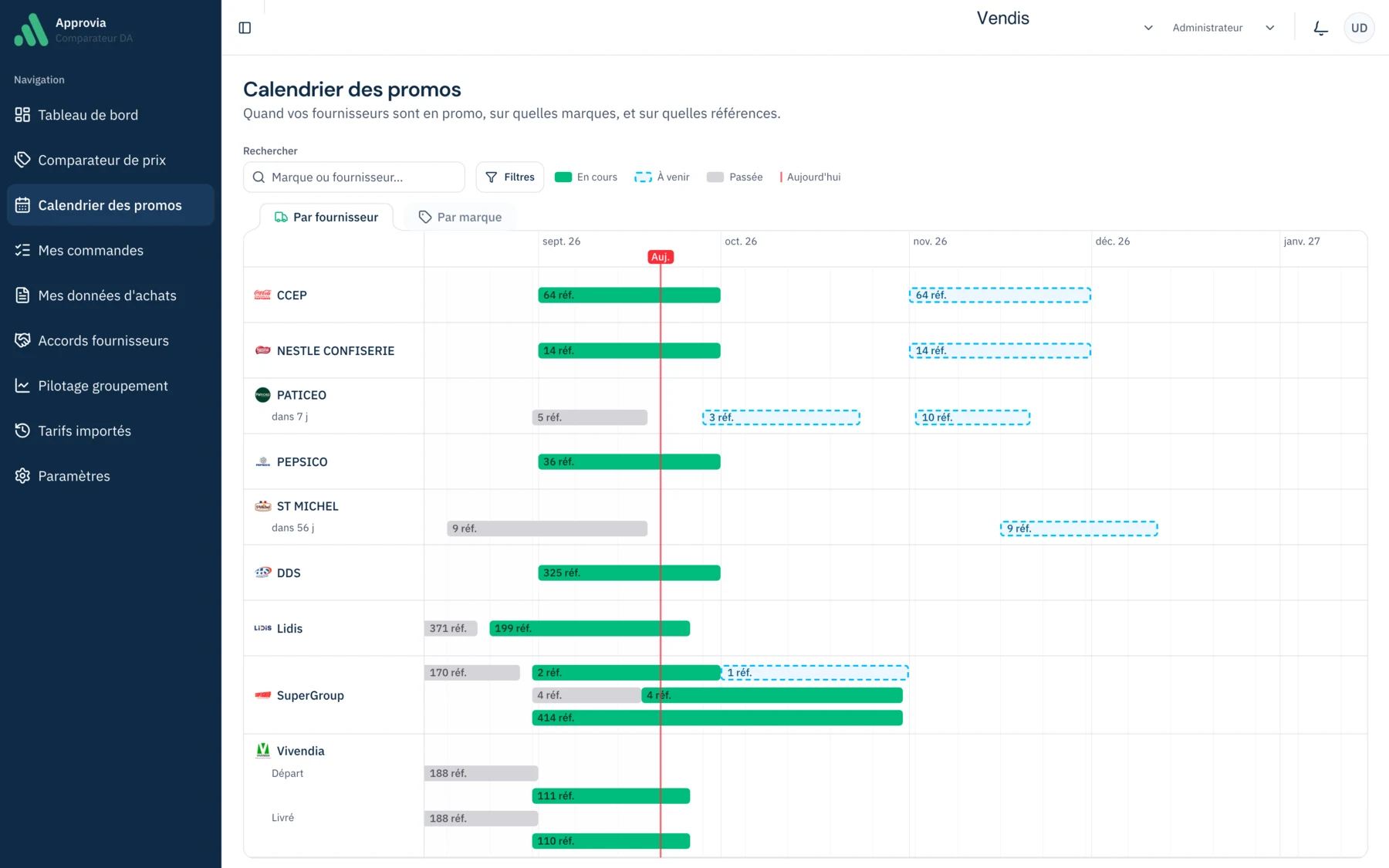Select Calendrier des promos in sidebar
The height and width of the screenshot is (868, 1389).
pos(110,205)
